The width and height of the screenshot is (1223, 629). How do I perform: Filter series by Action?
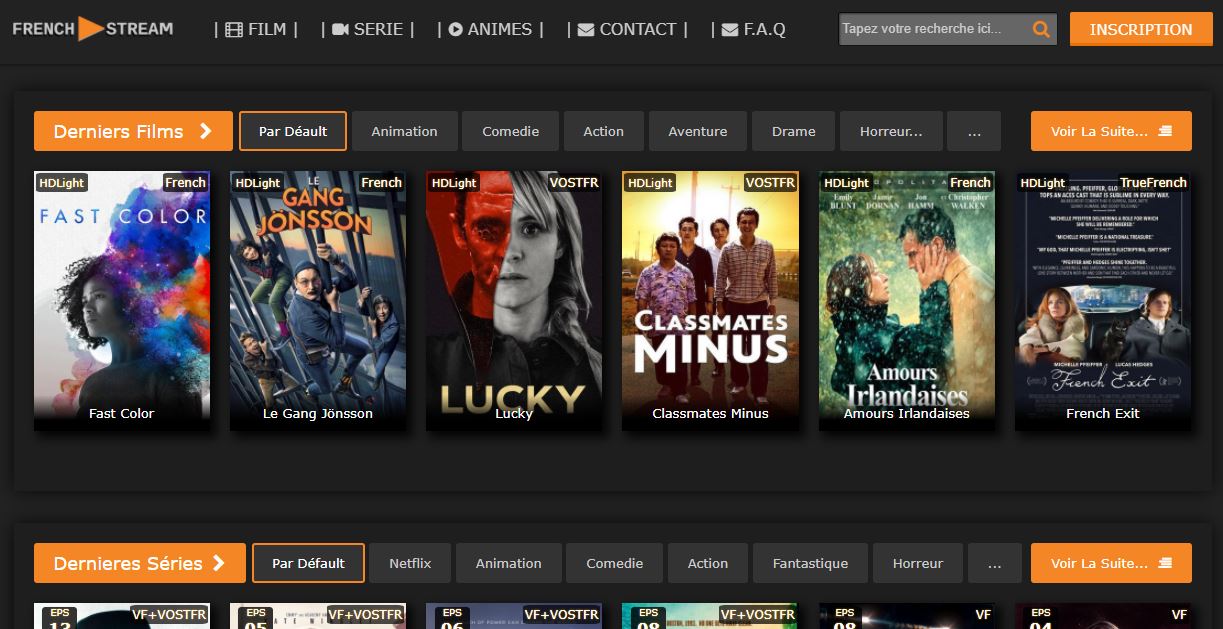pyautogui.click(x=708, y=563)
